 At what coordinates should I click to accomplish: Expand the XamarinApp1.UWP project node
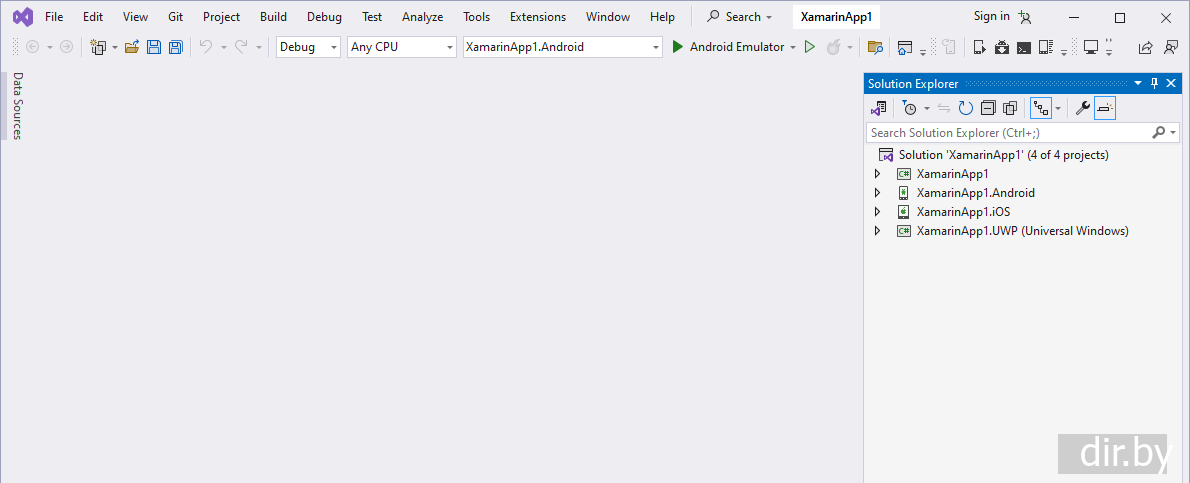pyautogui.click(x=877, y=231)
